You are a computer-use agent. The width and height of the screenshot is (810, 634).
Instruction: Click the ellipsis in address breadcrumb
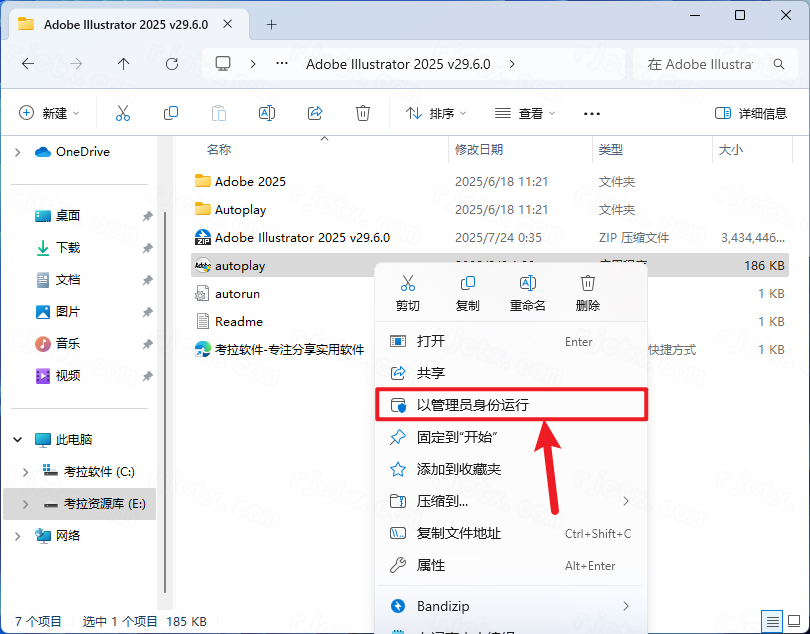pyautogui.click(x=282, y=64)
